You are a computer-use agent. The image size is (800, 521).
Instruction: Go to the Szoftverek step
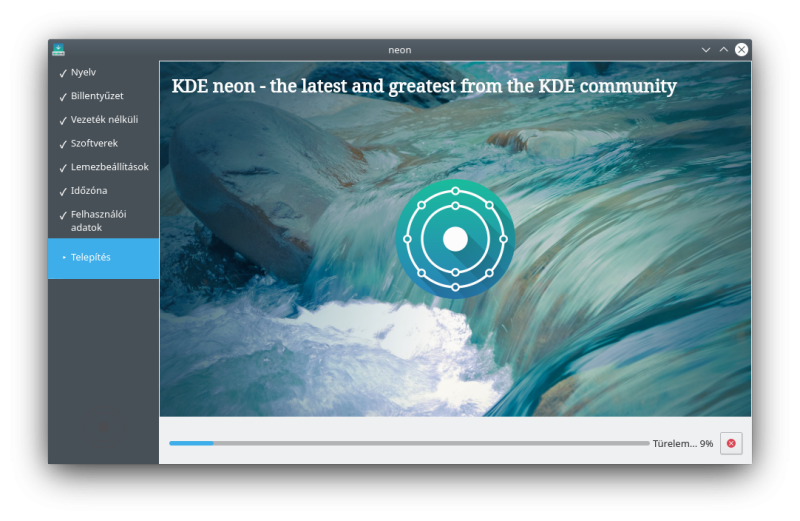click(x=94, y=143)
